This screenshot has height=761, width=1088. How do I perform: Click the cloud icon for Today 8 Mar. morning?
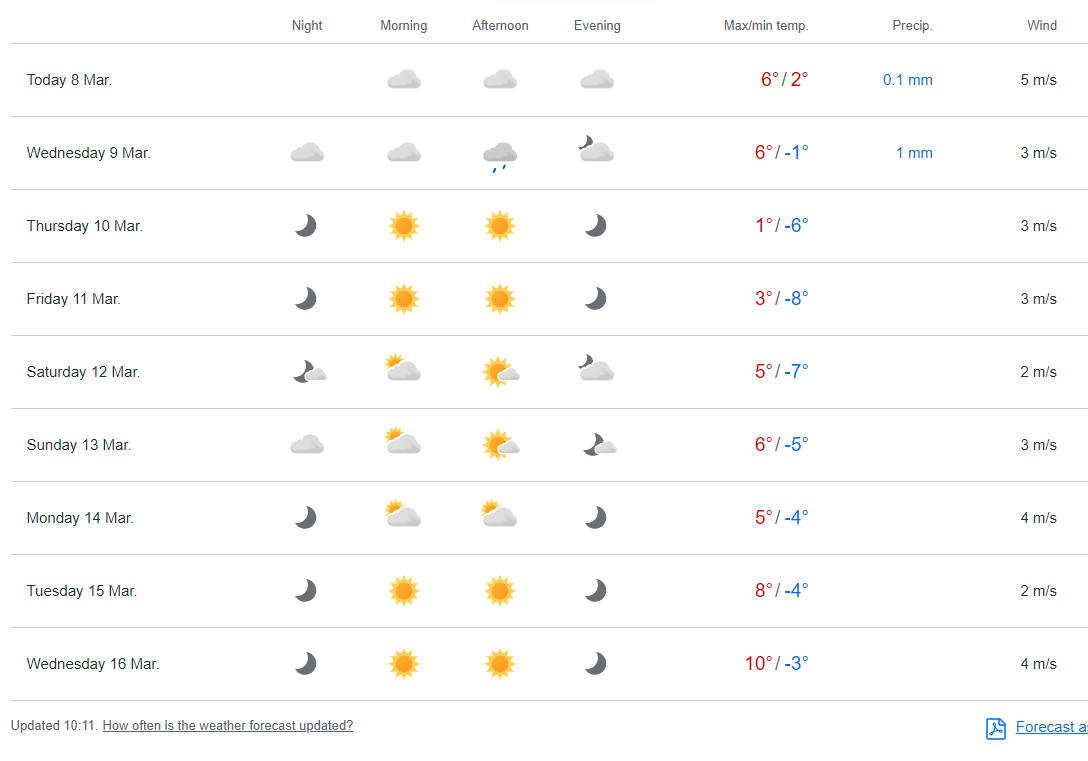click(404, 80)
